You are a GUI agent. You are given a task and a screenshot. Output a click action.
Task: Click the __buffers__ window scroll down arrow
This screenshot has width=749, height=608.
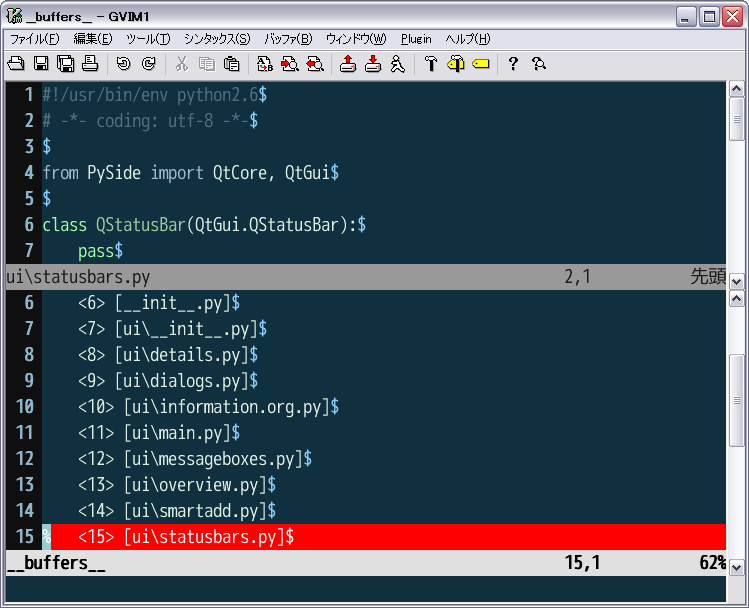[736, 567]
